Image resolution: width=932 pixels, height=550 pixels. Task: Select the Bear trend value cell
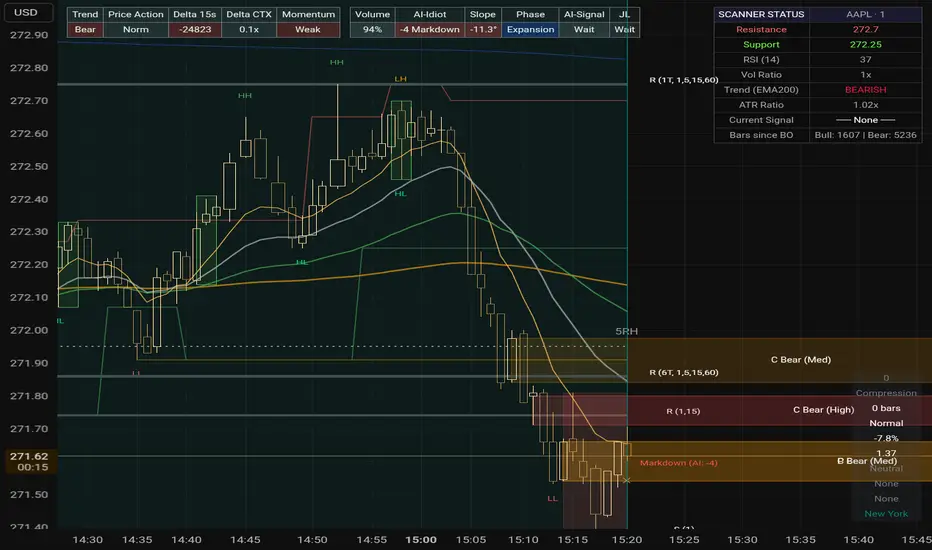(85, 30)
